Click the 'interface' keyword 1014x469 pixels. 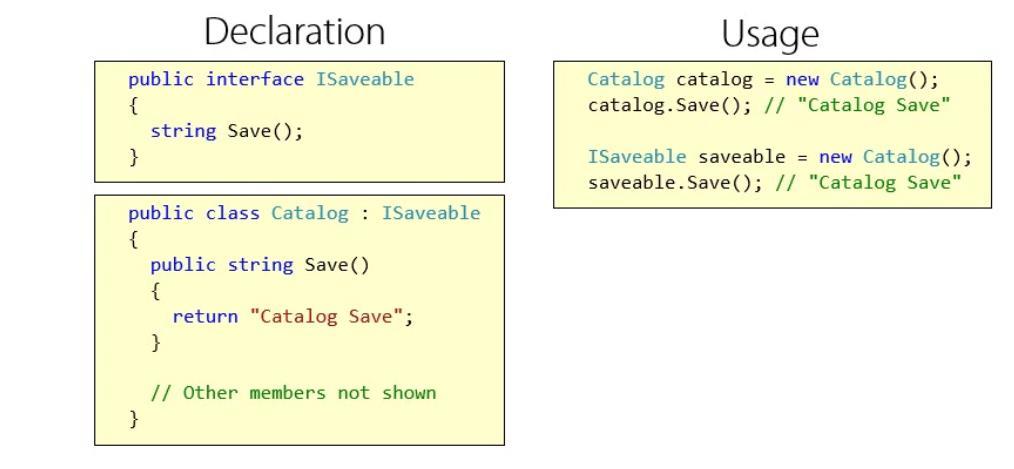tap(255, 80)
